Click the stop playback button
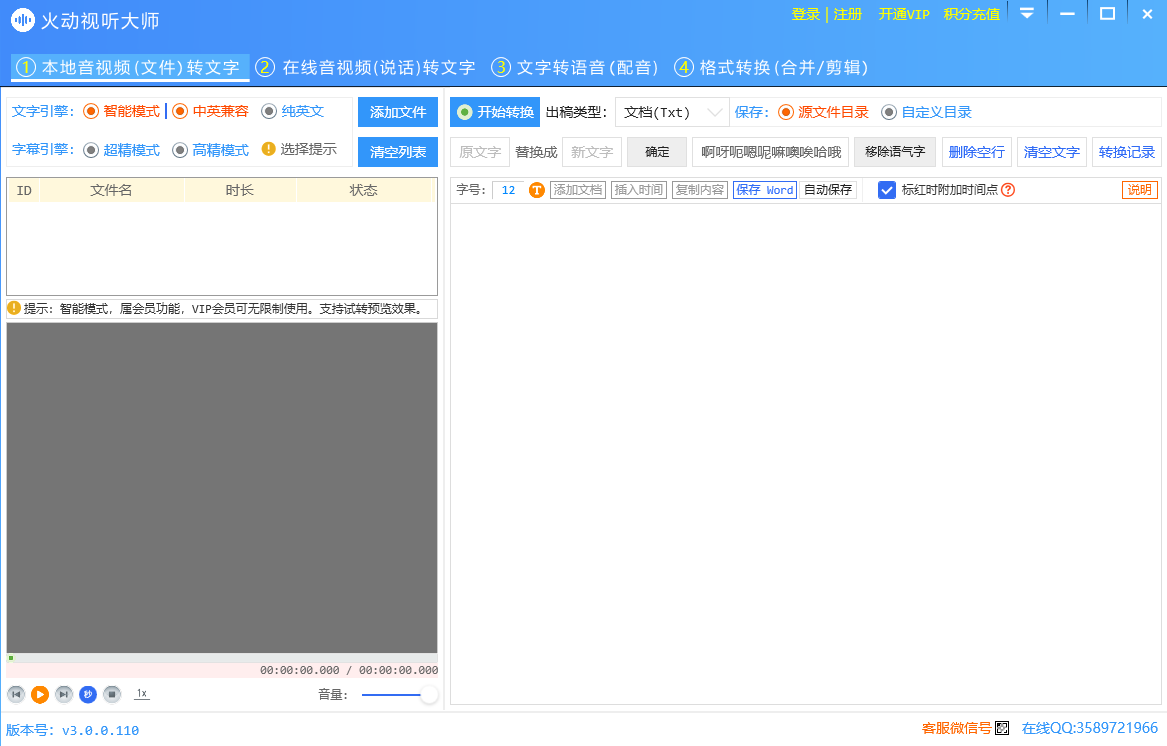Screen dimensions: 1167x746 (112, 695)
